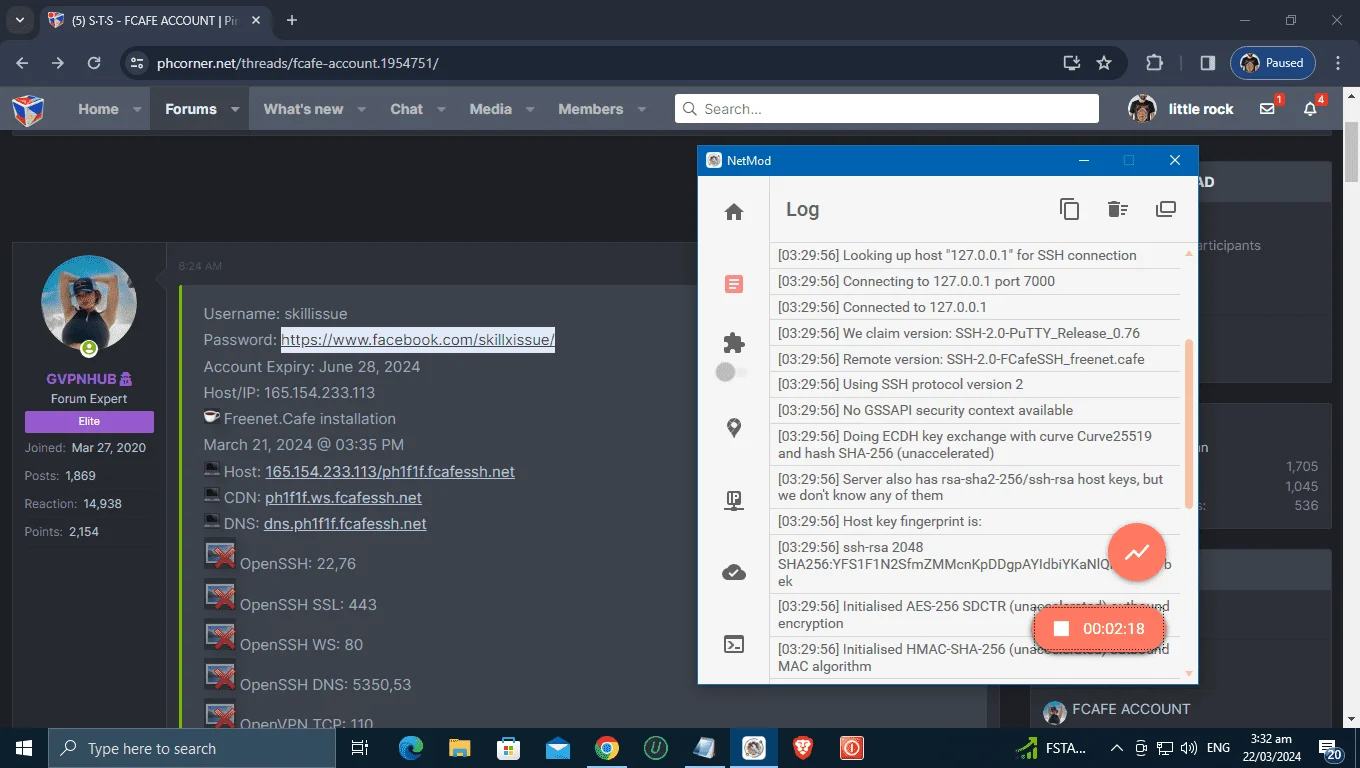Click the log scroll down arrow
Viewport: 1360px width, 768px height.
point(1189,674)
